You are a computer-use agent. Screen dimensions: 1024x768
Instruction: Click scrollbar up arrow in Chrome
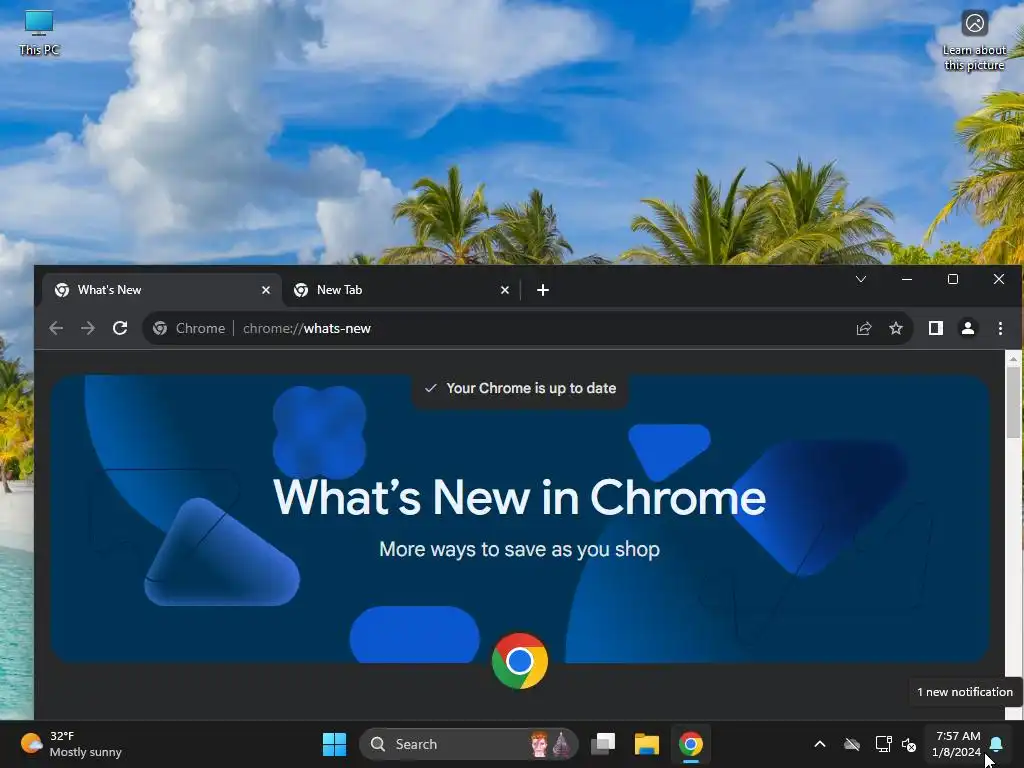[x=1013, y=359]
